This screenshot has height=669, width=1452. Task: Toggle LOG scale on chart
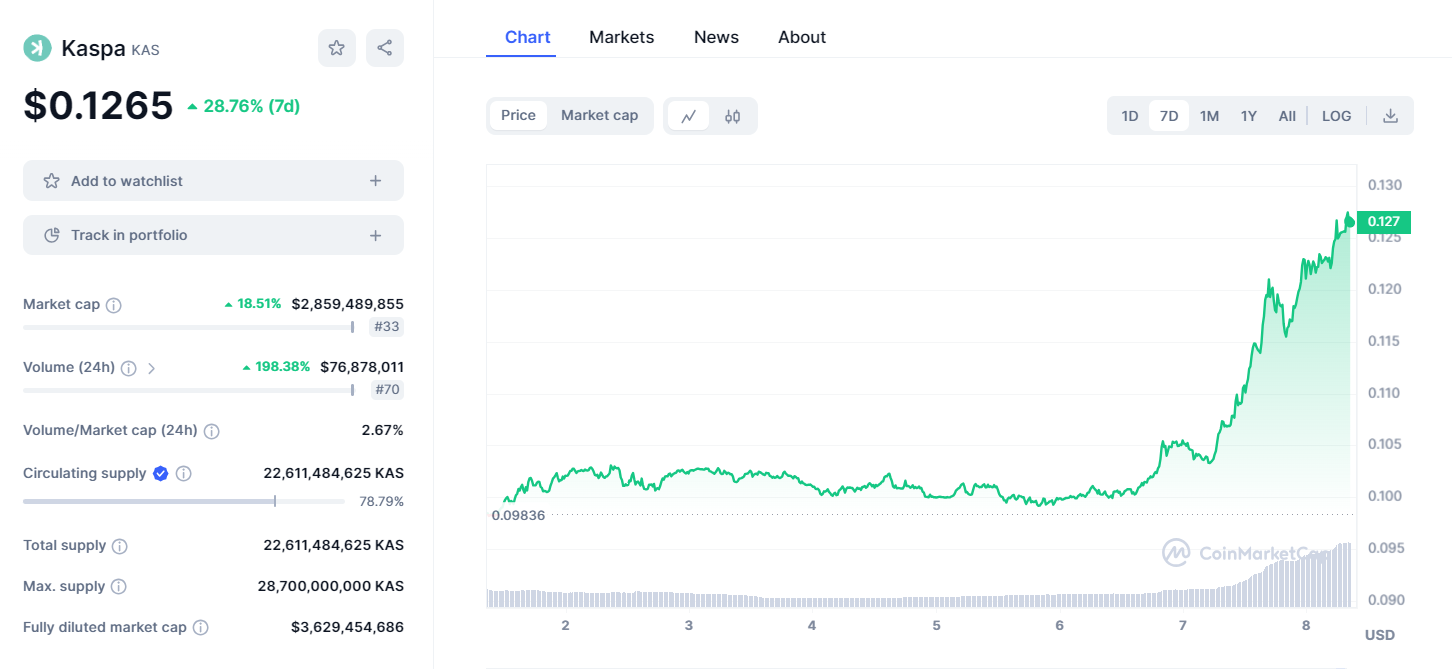coord(1336,116)
